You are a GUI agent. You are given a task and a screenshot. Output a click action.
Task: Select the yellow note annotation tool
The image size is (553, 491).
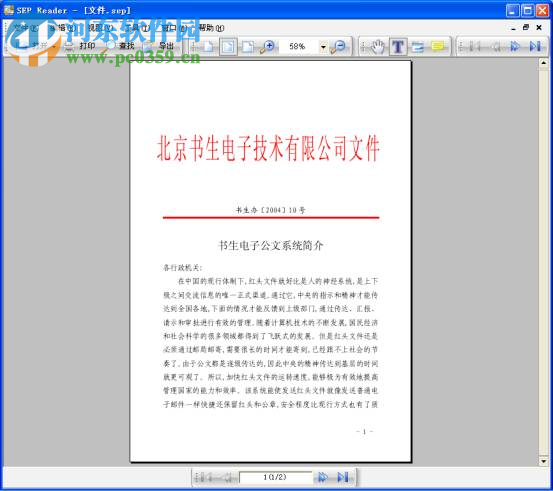[438, 47]
